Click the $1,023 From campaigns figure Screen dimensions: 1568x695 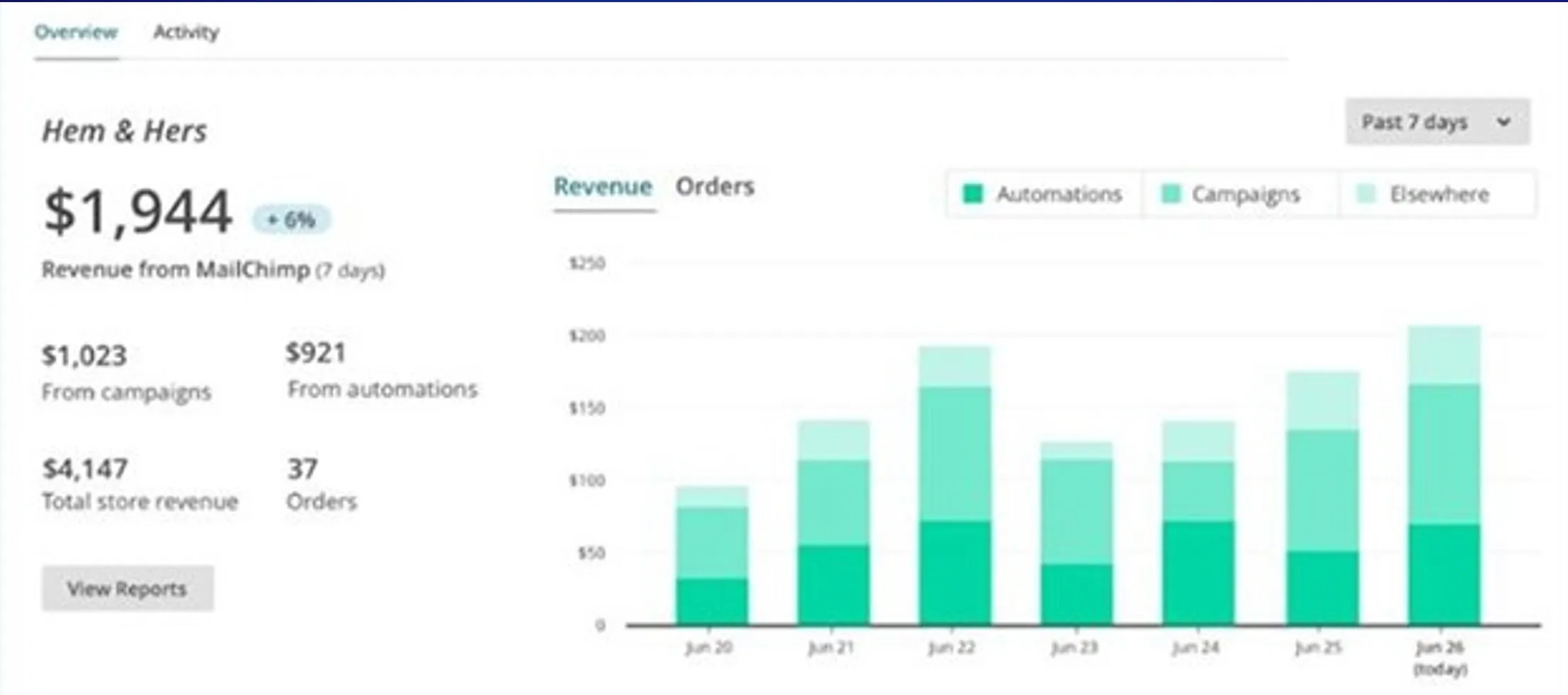coord(84,355)
